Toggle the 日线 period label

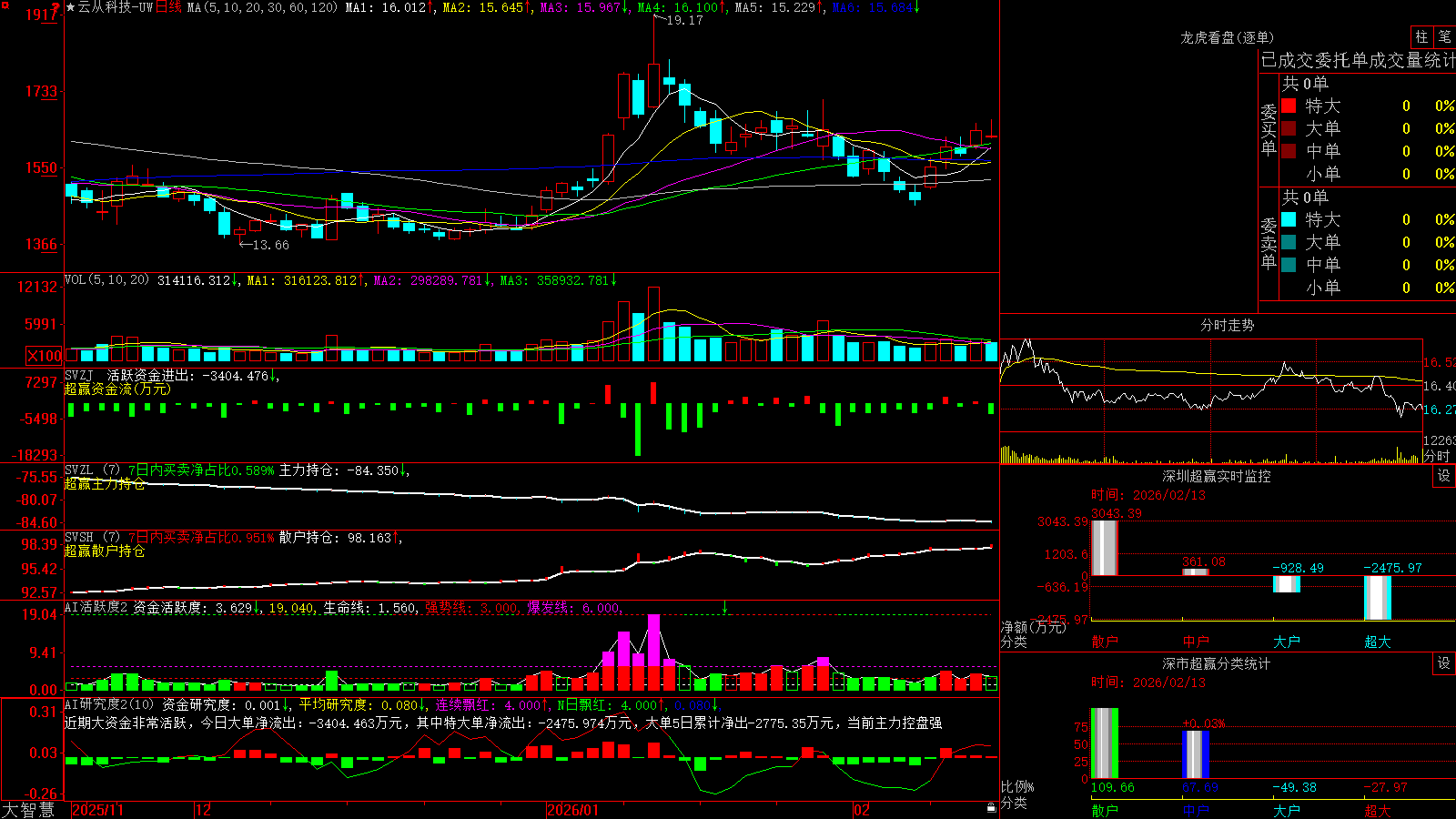click(x=168, y=7)
